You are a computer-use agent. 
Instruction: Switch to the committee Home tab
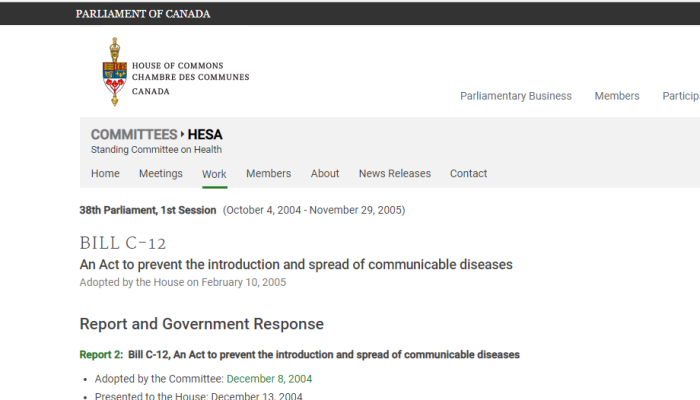(x=105, y=174)
